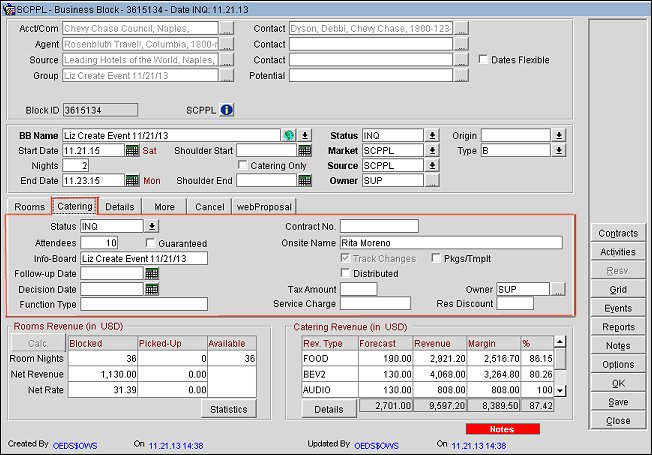Open the Market SCPPL dropdown
Viewport: 652px width, 455px height.
click(432, 151)
